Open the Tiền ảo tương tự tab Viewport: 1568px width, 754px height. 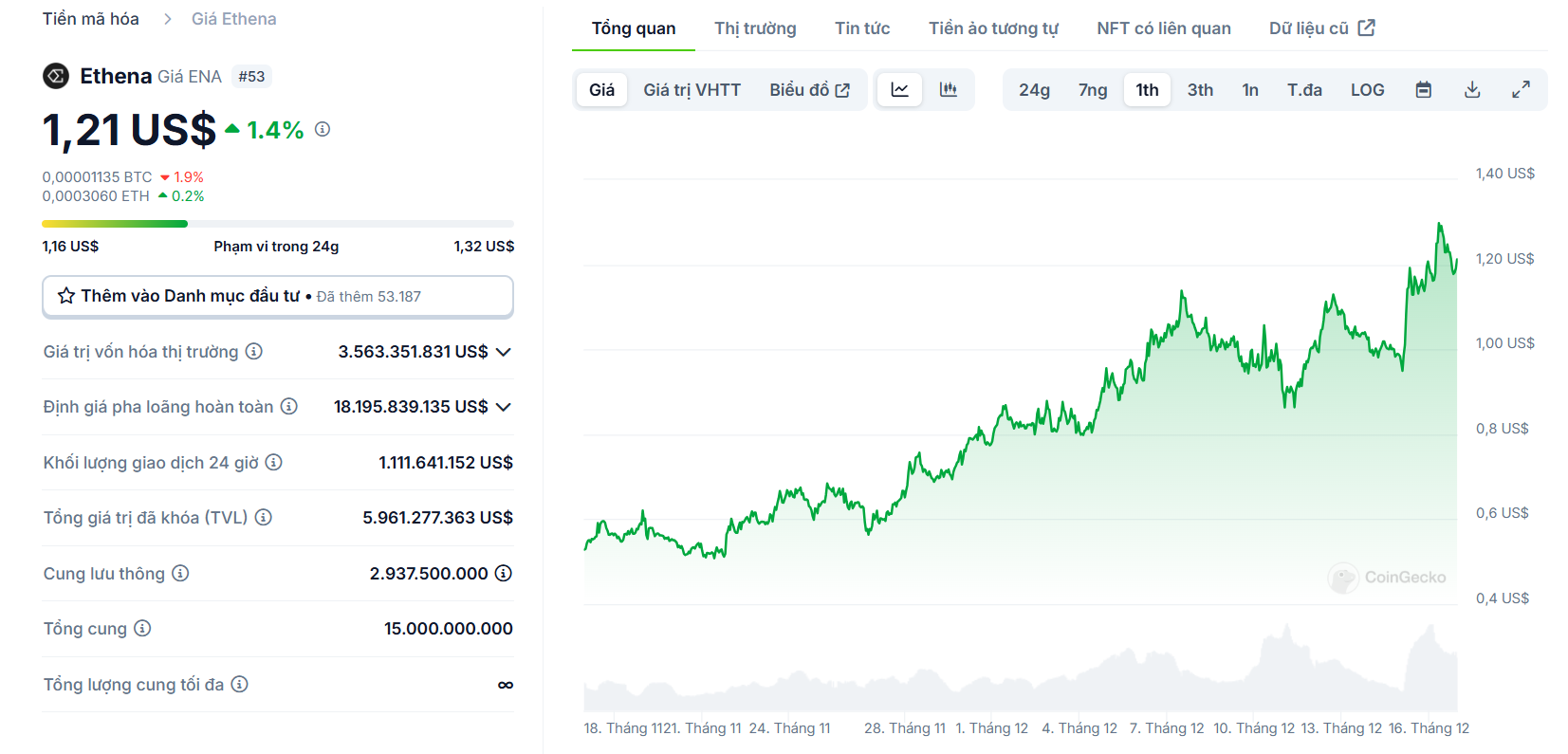(993, 28)
